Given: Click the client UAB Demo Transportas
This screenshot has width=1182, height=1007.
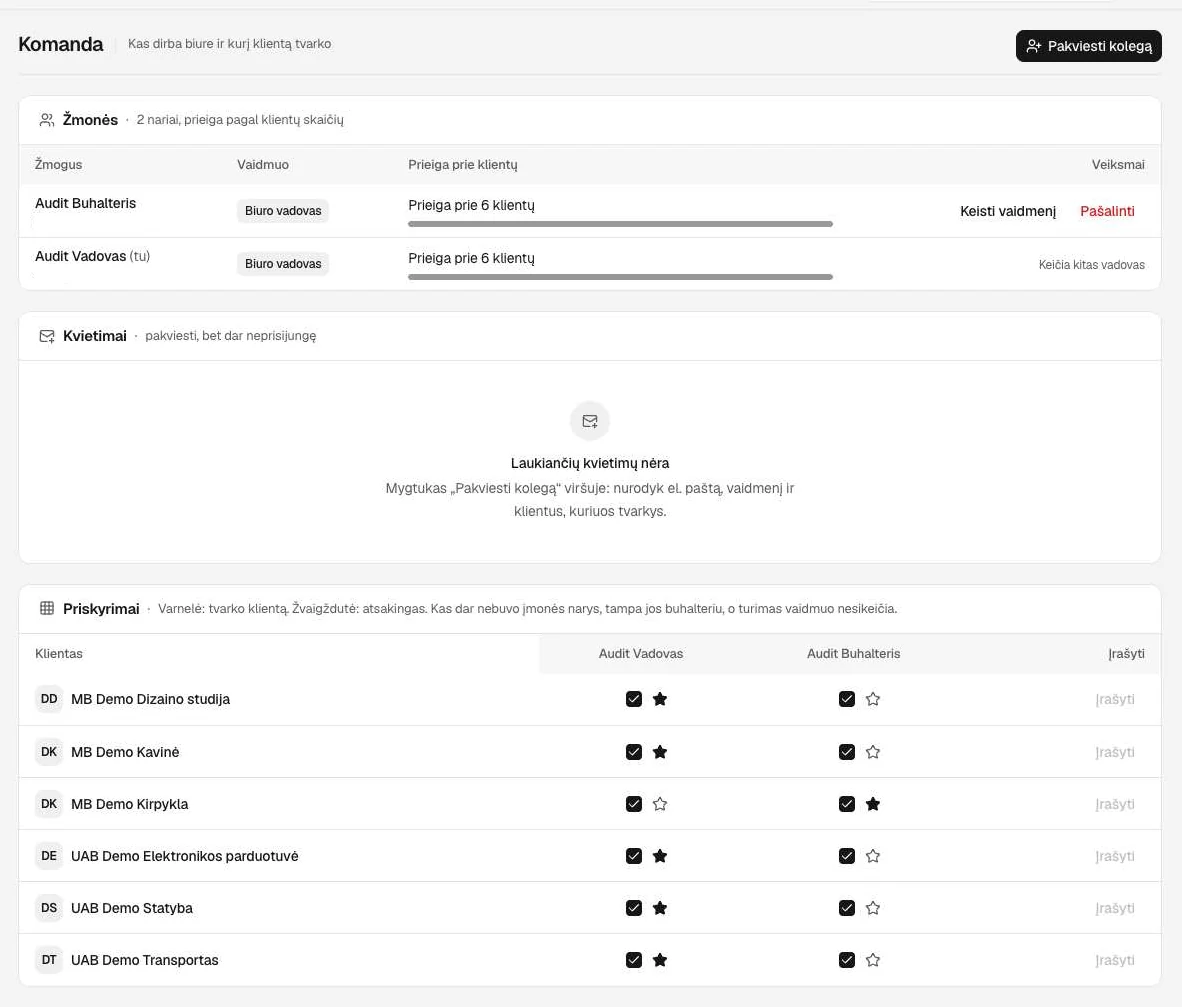Looking at the screenshot, I should pos(145,960).
